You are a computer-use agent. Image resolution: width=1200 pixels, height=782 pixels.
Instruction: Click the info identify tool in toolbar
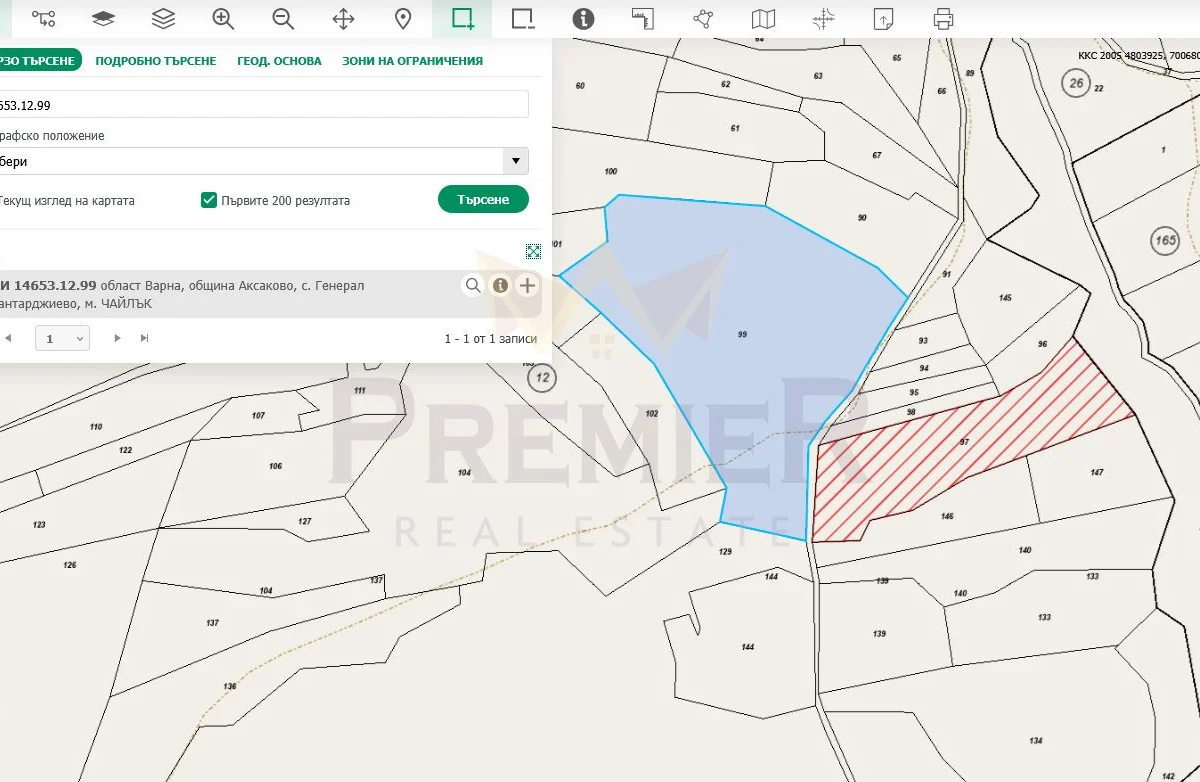[x=583, y=19]
